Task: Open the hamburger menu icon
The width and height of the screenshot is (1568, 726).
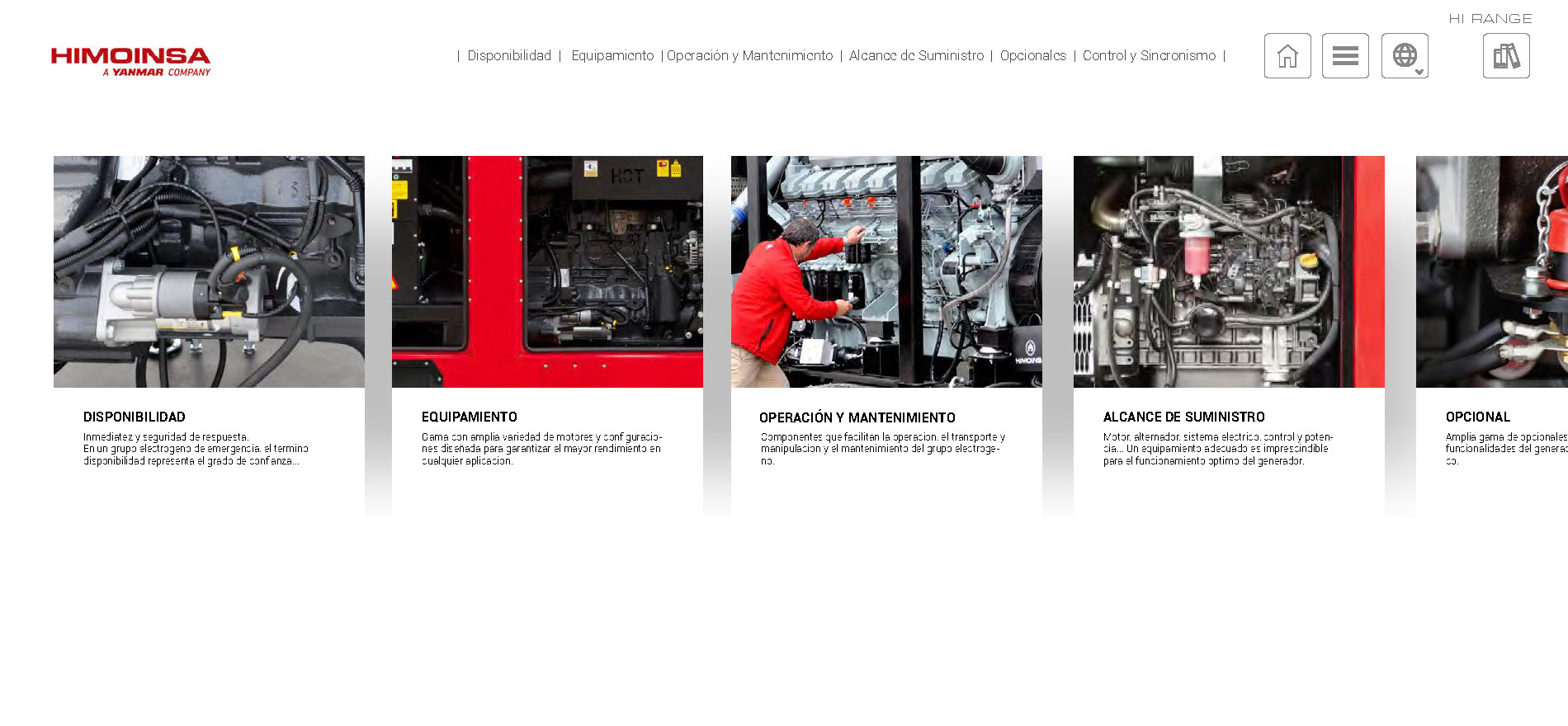Action: 1345,56
